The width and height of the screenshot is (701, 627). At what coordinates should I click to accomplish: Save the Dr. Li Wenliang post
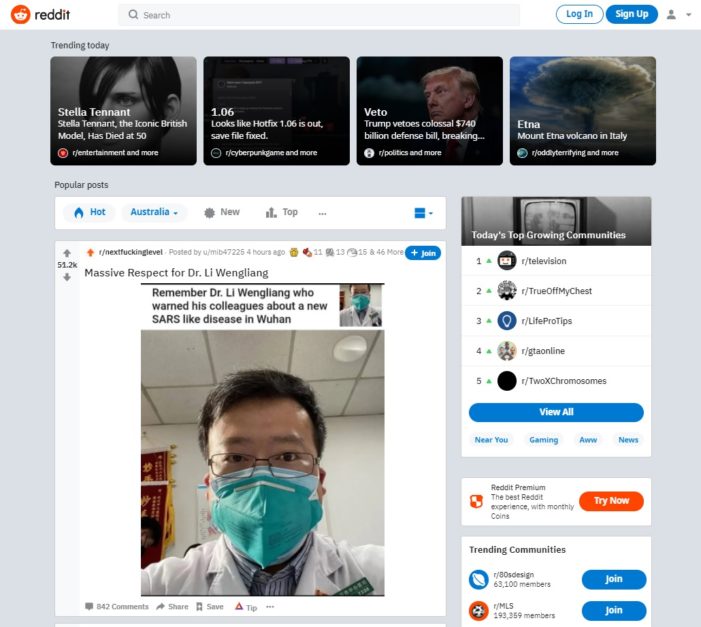[x=210, y=607]
